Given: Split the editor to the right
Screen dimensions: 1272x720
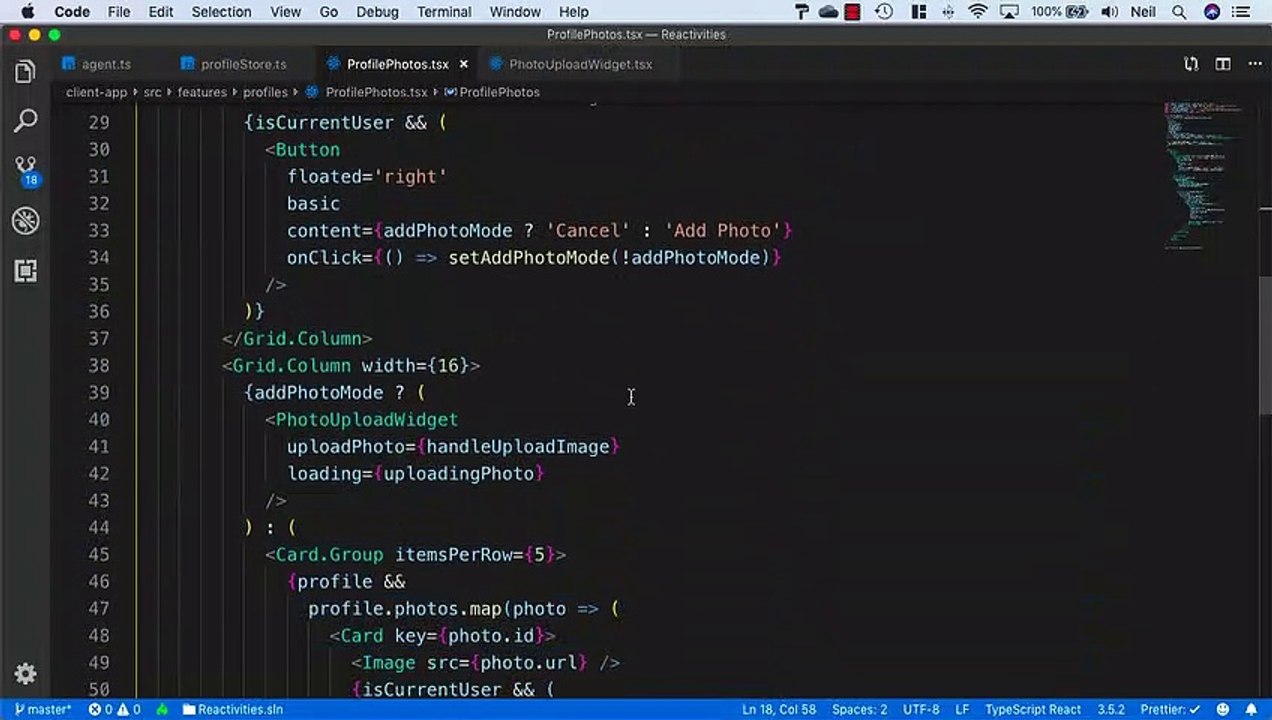Looking at the screenshot, I should click(x=1223, y=64).
